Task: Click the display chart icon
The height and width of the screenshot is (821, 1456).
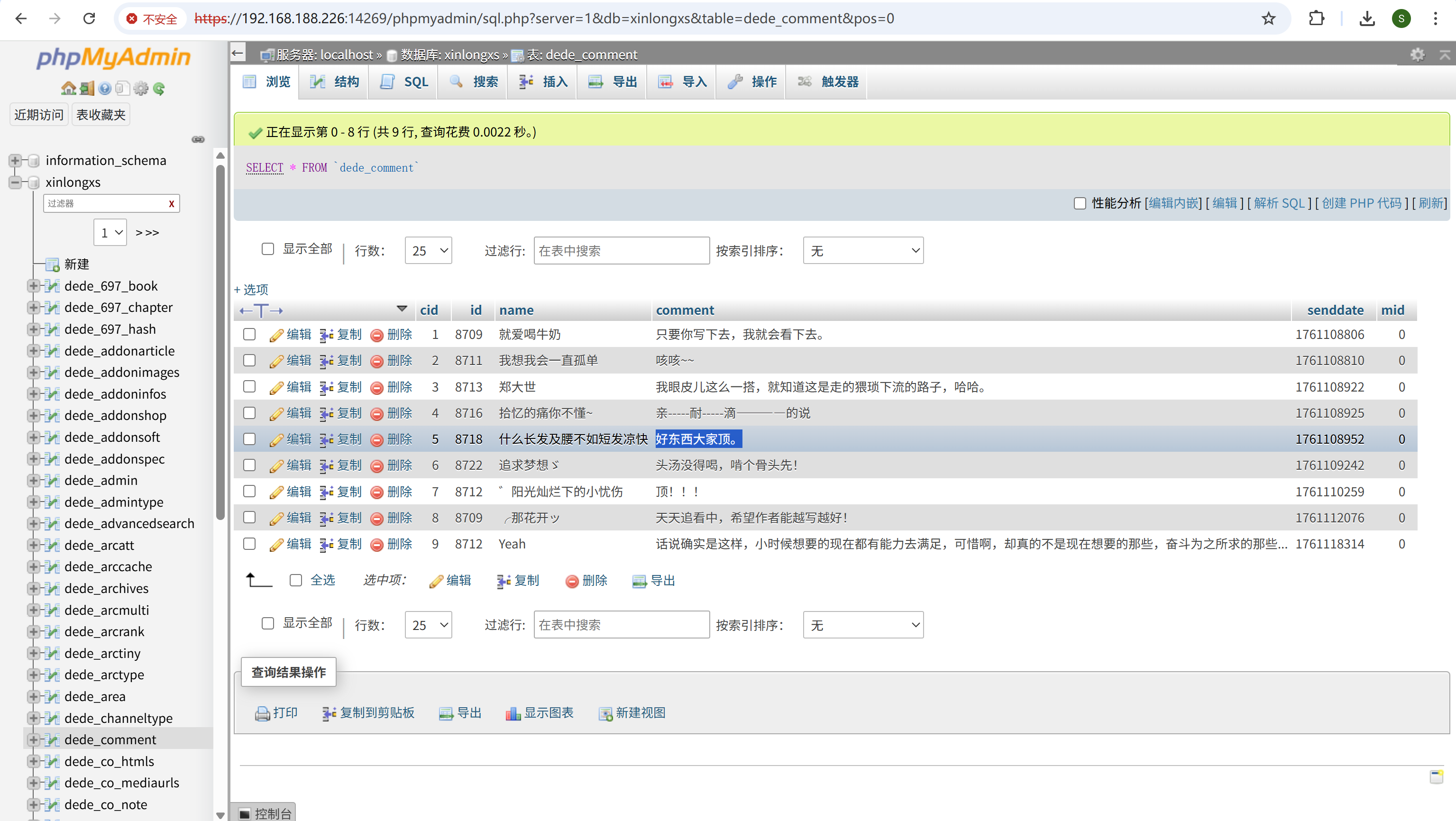Action: 513,713
